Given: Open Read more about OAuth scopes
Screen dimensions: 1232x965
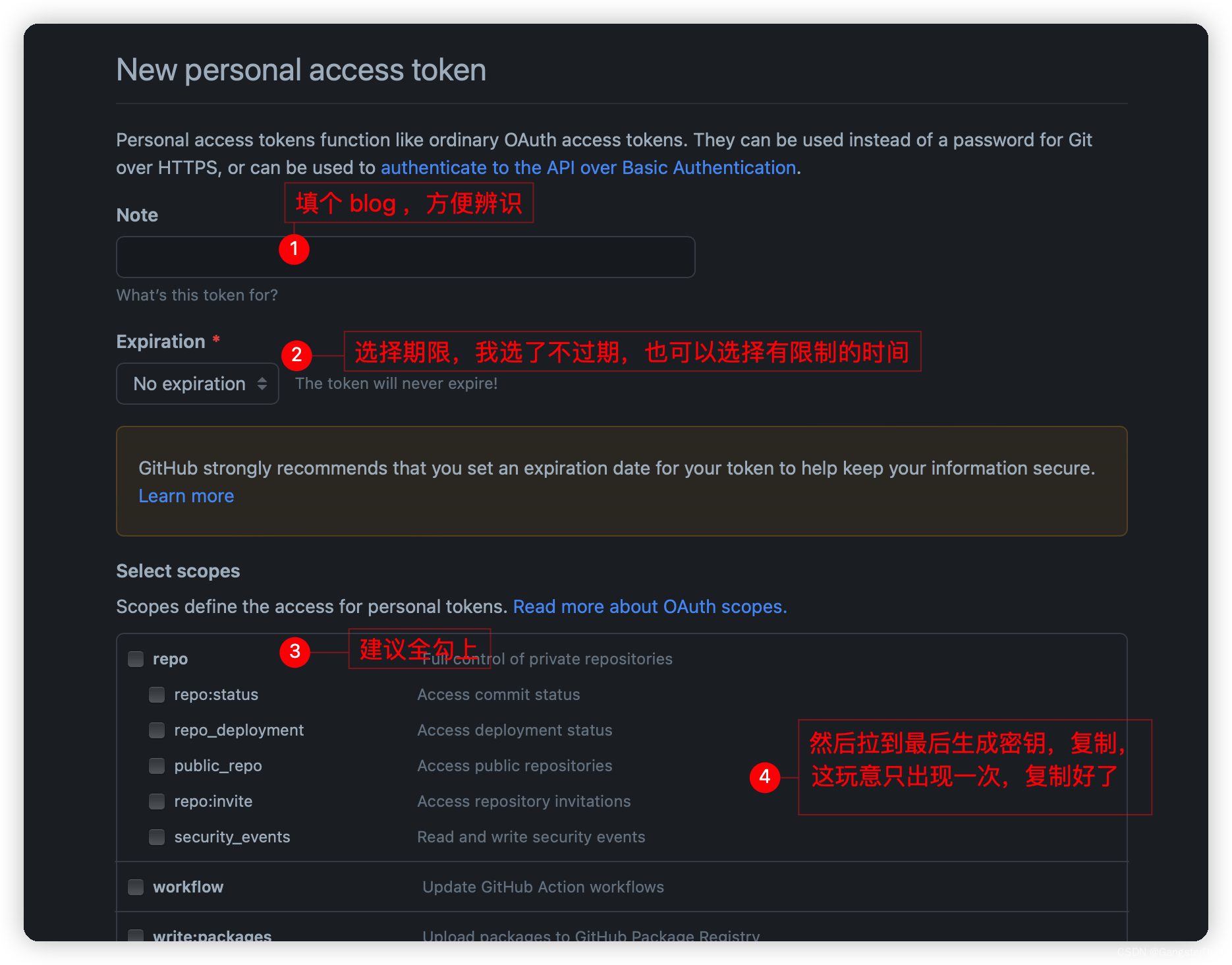Looking at the screenshot, I should coord(650,606).
